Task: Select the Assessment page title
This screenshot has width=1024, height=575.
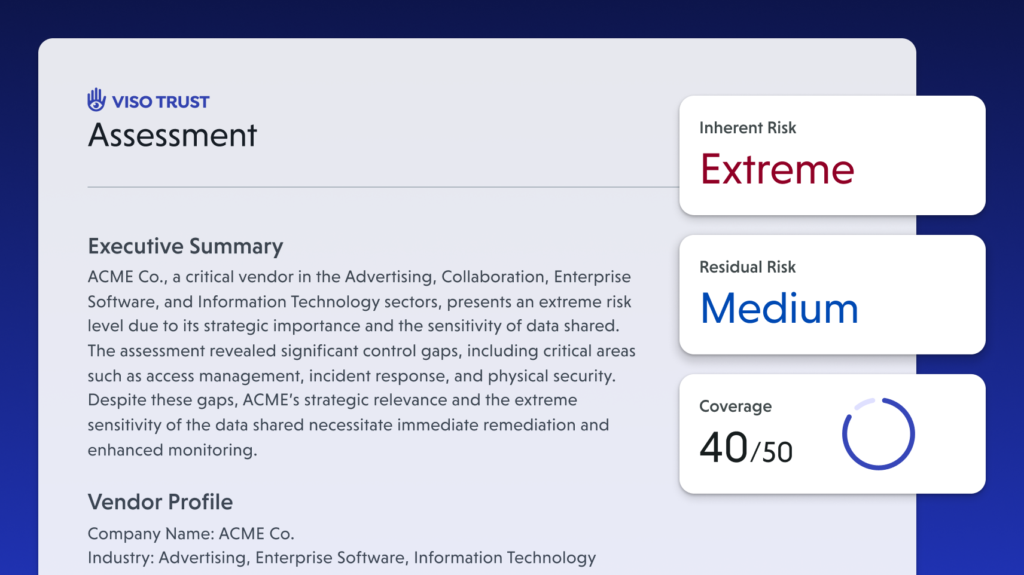Action: tap(172, 135)
